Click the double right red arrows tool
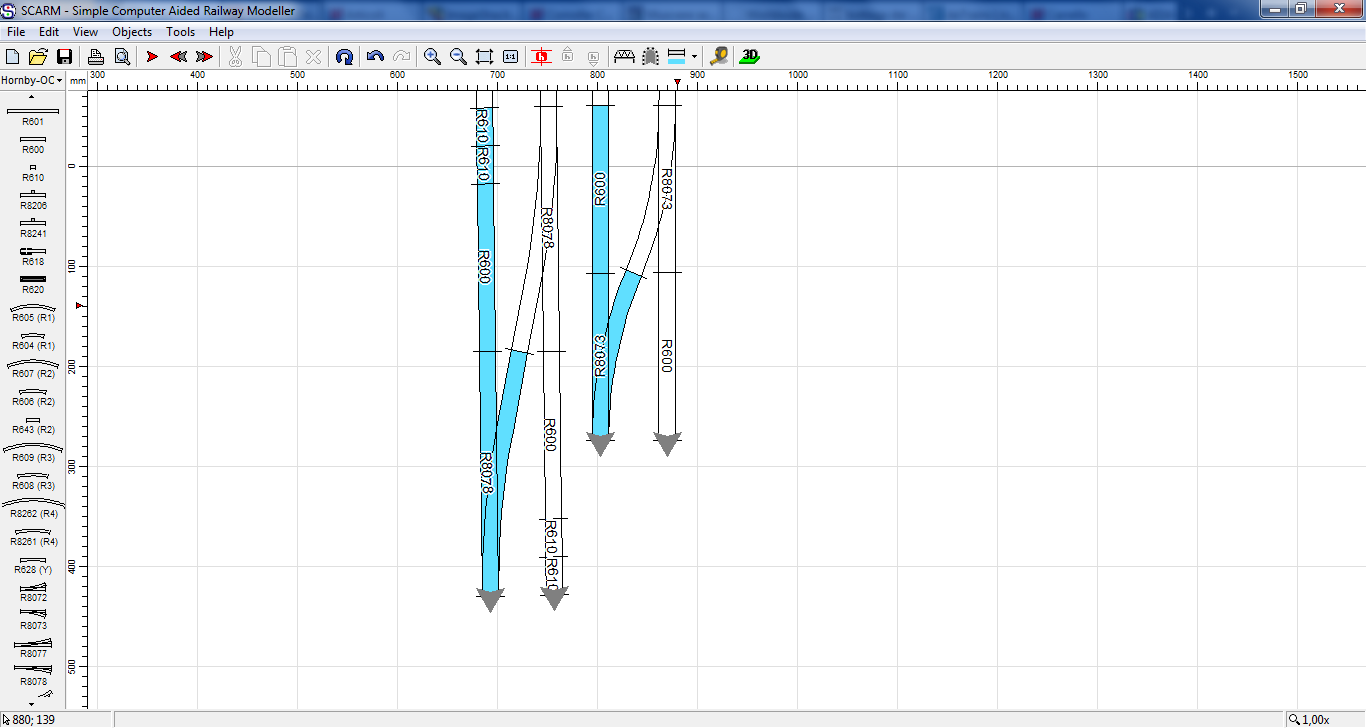1366x728 pixels. (204, 57)
